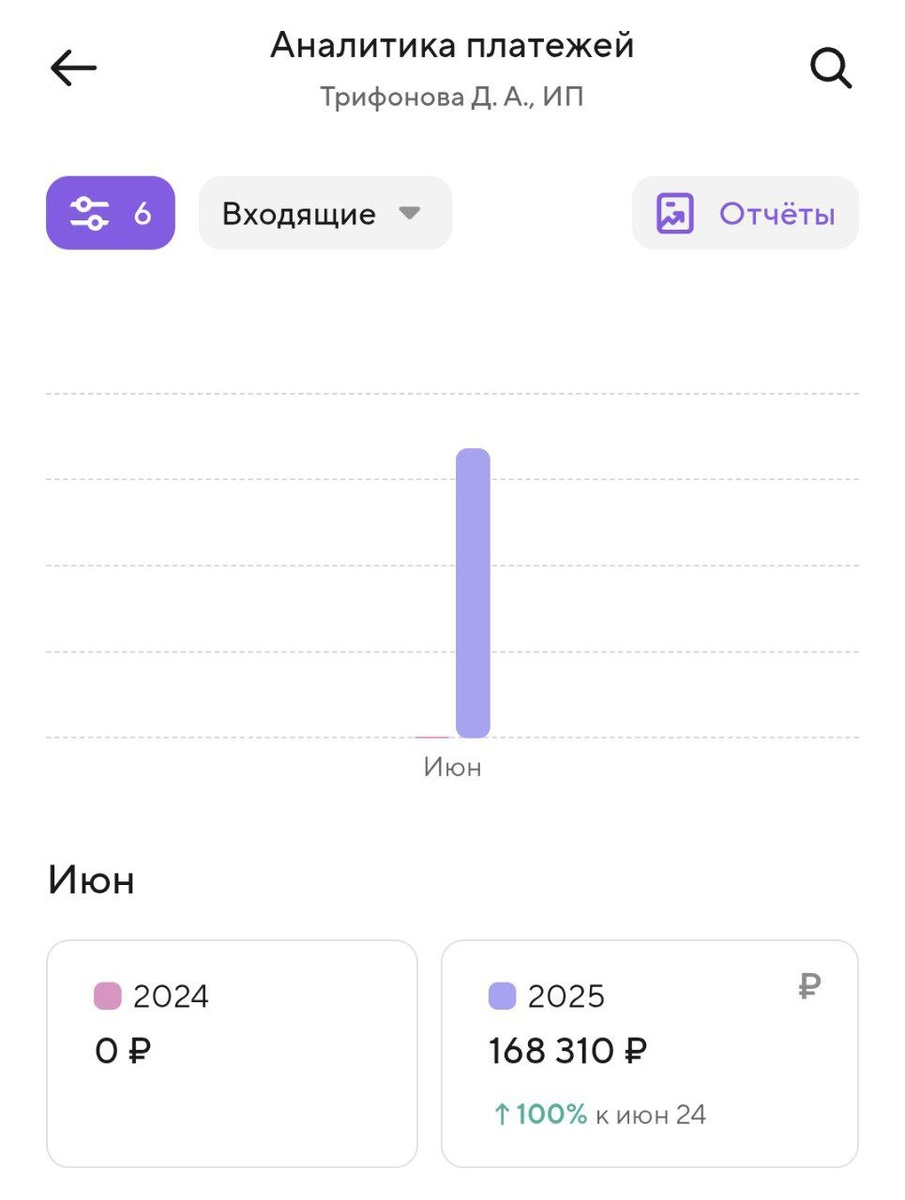Click the green growth arrow icon
Viewport: 905px width, 1200px height.
pyautogui.click(x=502, y=1115)
